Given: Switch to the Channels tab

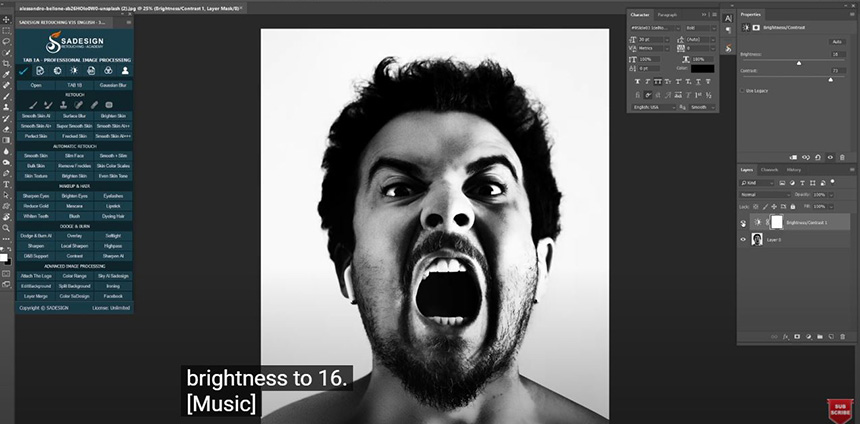Looking at the screenshot, I should point(769,170).
